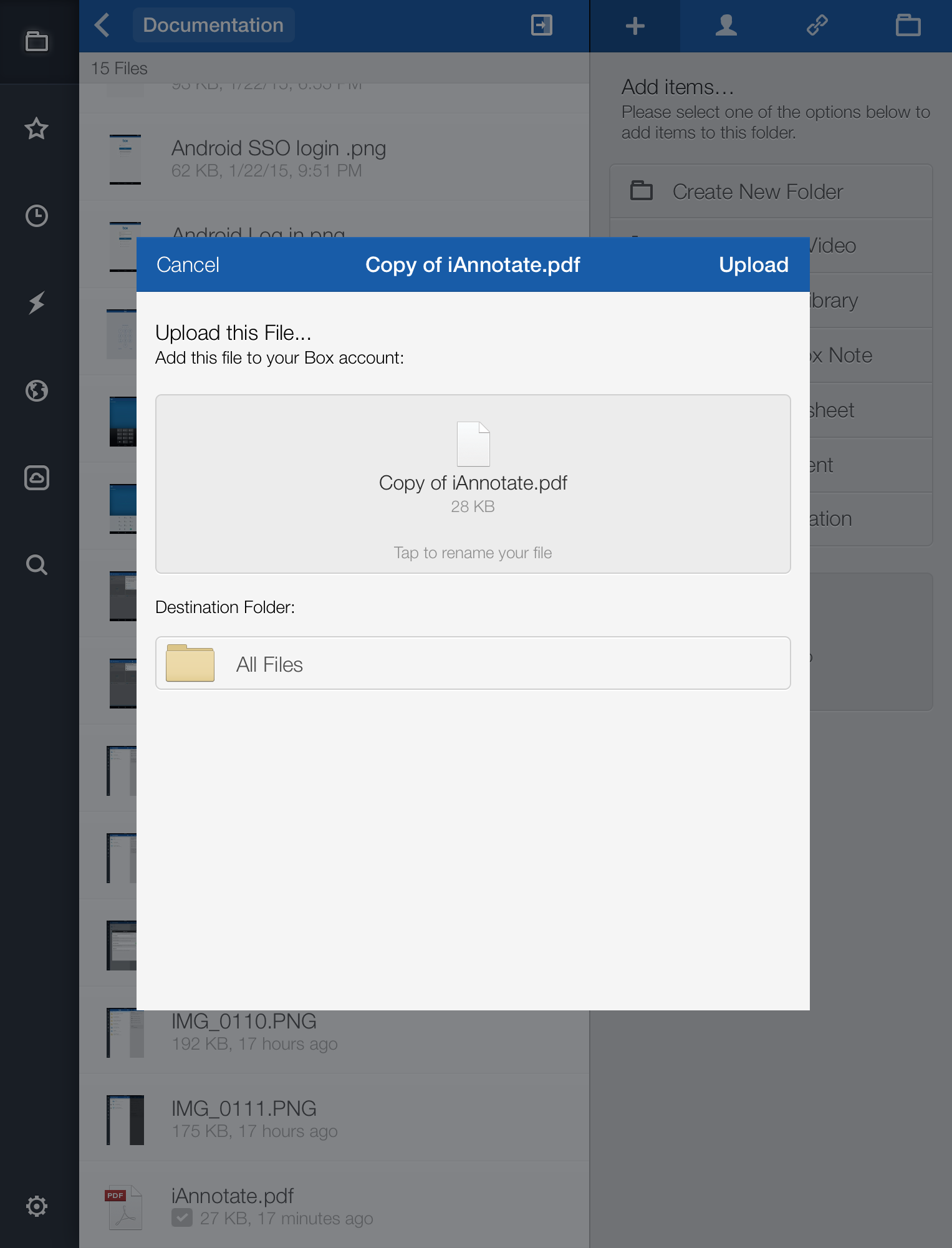Tap Upload in the dialog header
This screenshot has width=952, height=1248.
pyautogui.click(x=753, y=264)
